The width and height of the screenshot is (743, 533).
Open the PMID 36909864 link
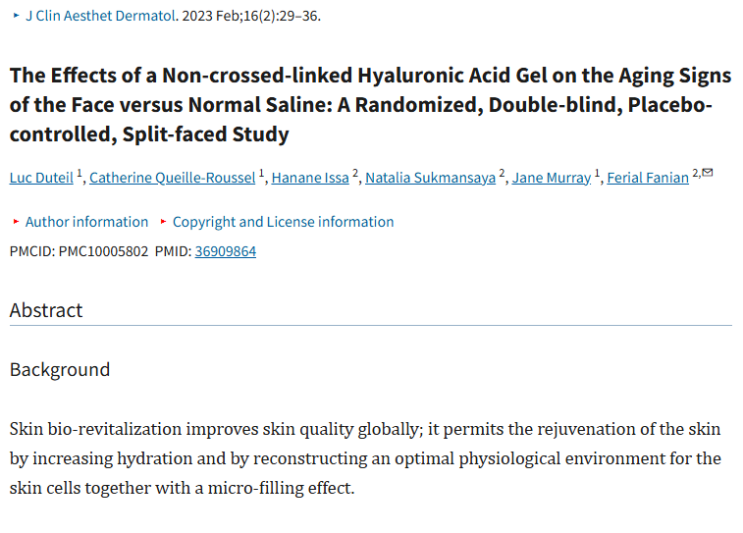tap(225, 251)
